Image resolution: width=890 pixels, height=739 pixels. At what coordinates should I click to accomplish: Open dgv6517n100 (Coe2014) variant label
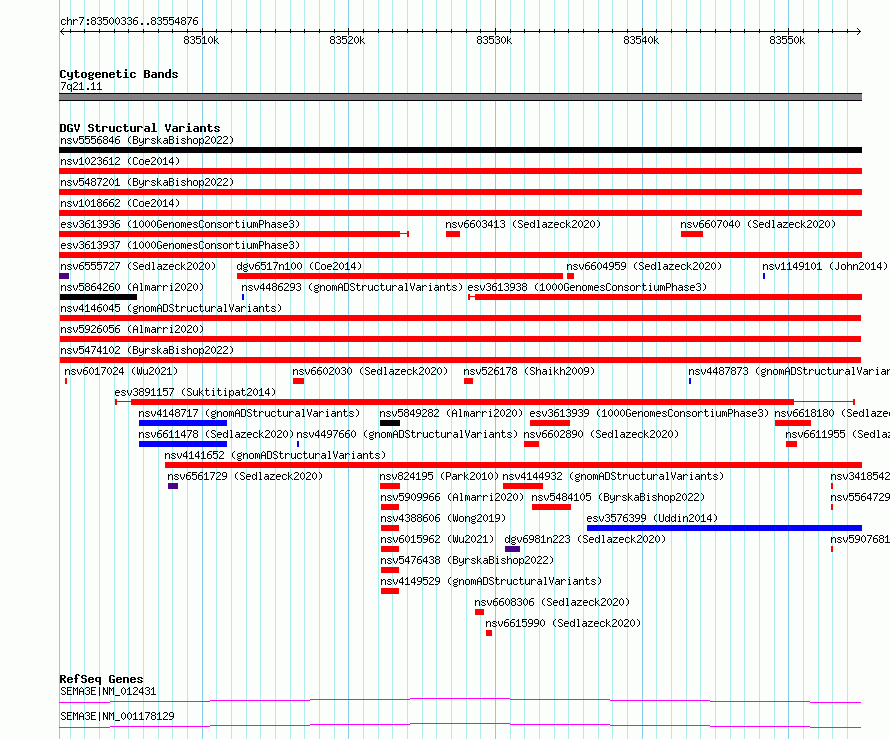[299, 266]
